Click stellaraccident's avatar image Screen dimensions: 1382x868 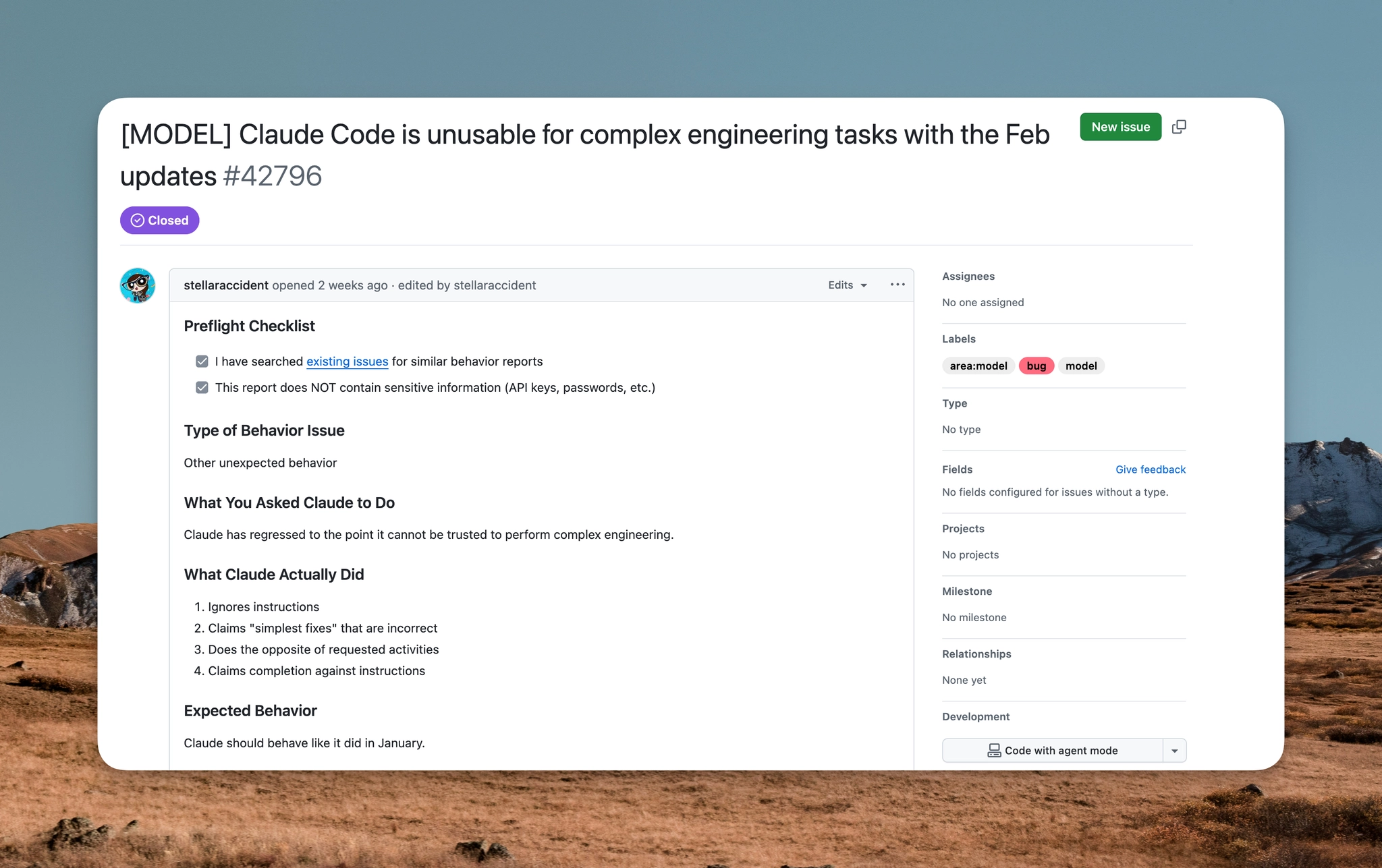click(x=138, y=285)
